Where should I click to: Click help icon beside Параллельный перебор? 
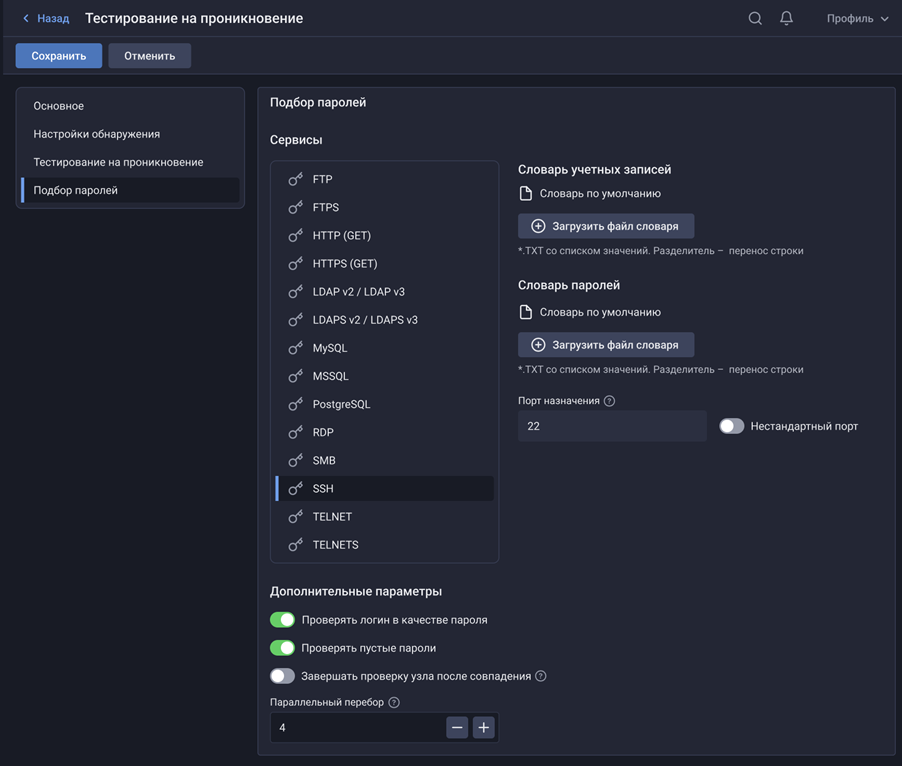[394, 702]
